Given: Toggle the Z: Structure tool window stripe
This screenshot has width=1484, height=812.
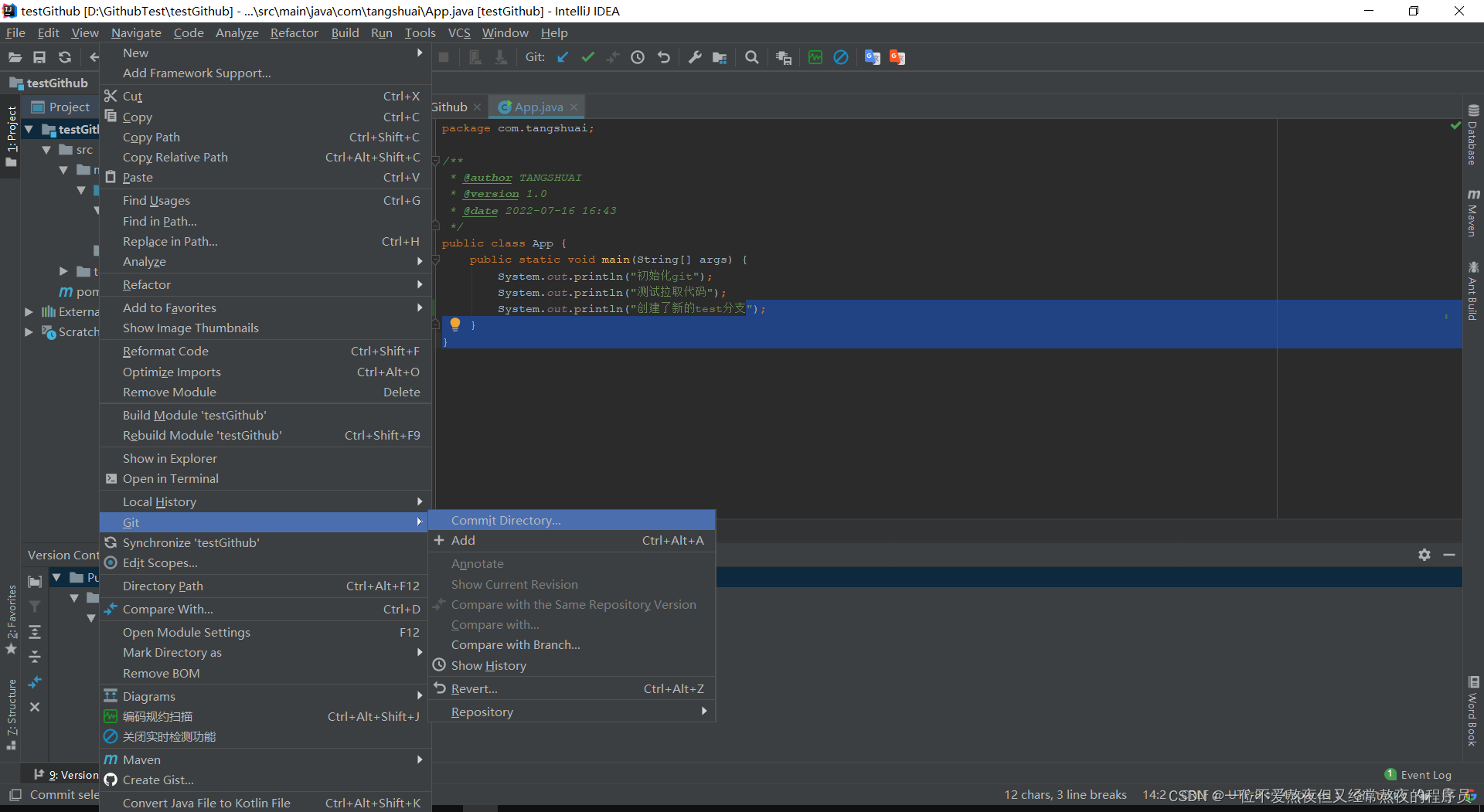Looking at the screenshot, I should [x=11, y=714].
